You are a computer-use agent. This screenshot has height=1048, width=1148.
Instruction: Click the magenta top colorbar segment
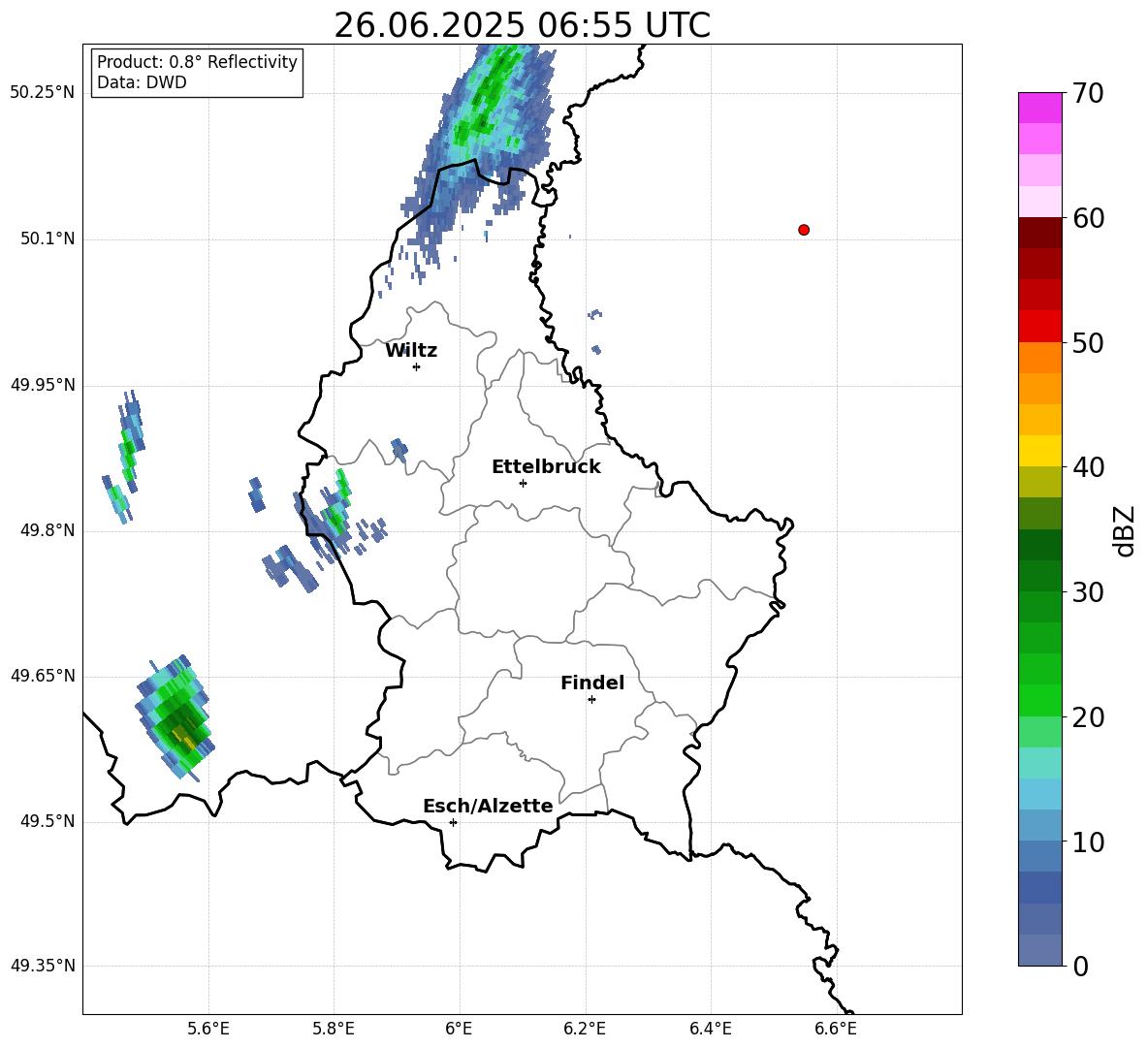click(x=1040, y=108)
